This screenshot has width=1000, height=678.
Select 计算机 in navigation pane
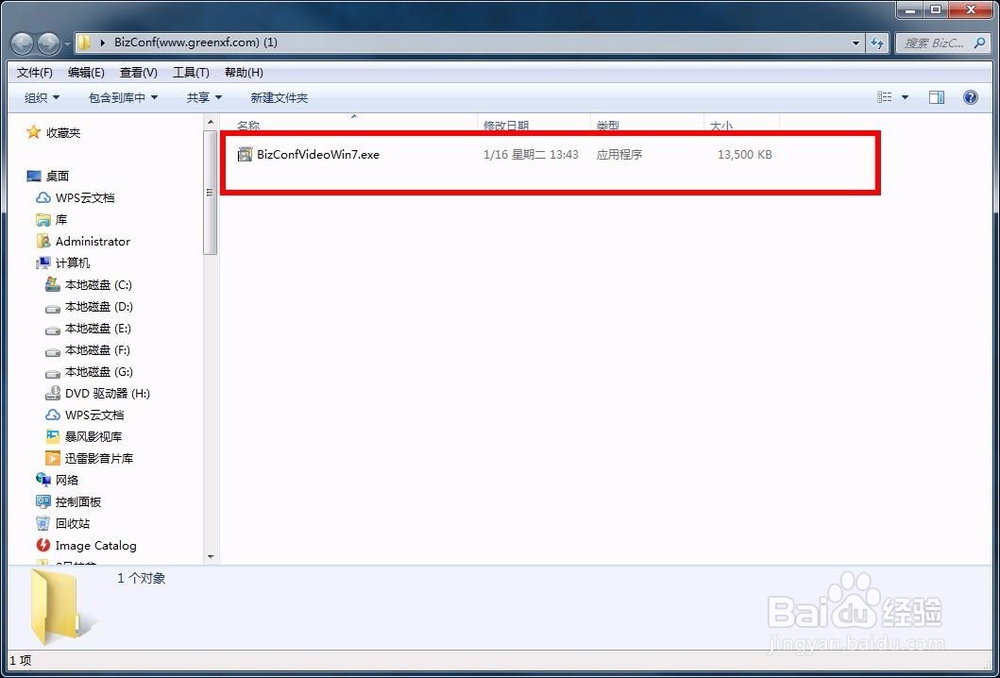[x=73, y=263]
